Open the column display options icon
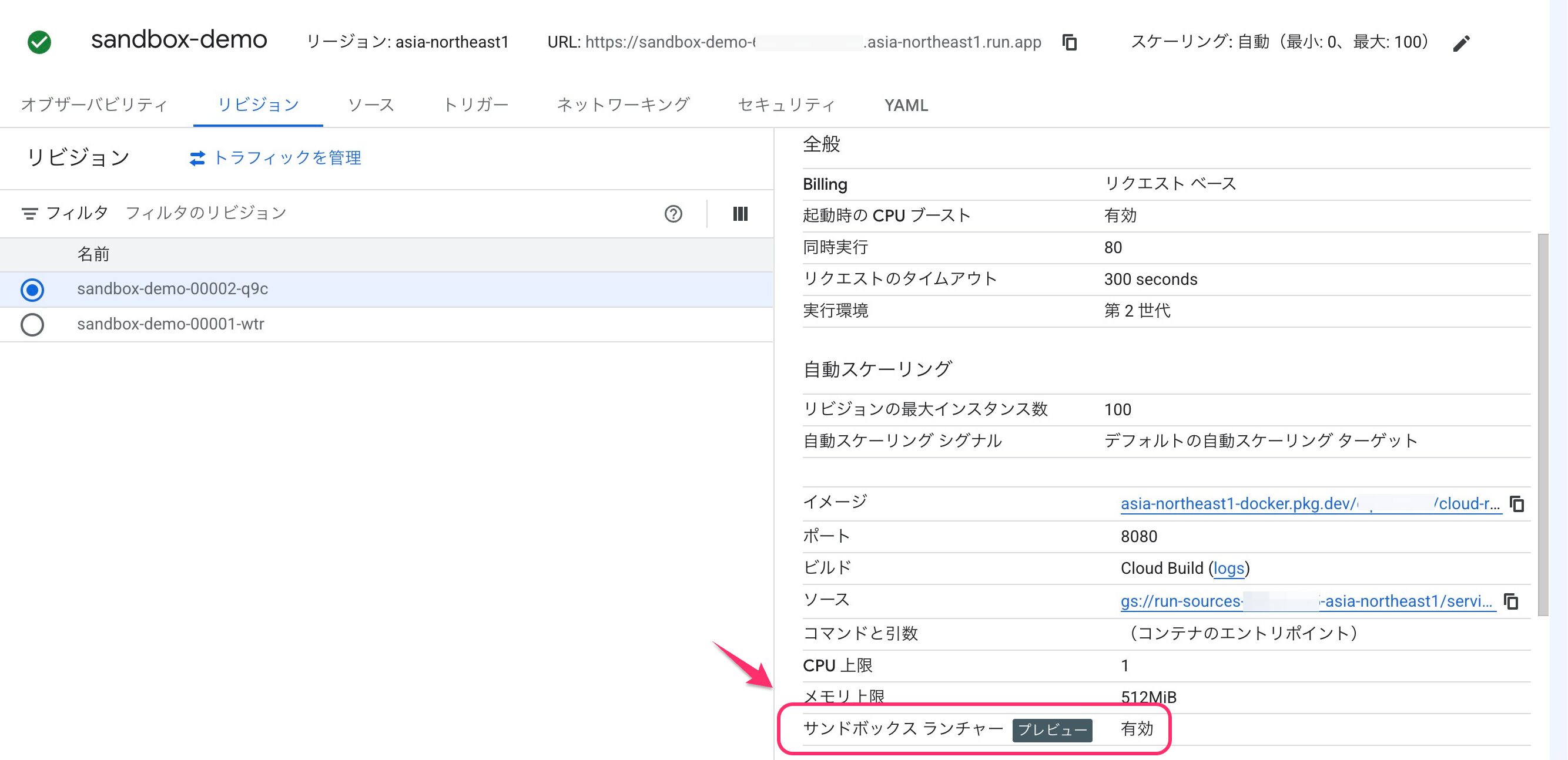Screen dimensions: 1568x760 740,214
